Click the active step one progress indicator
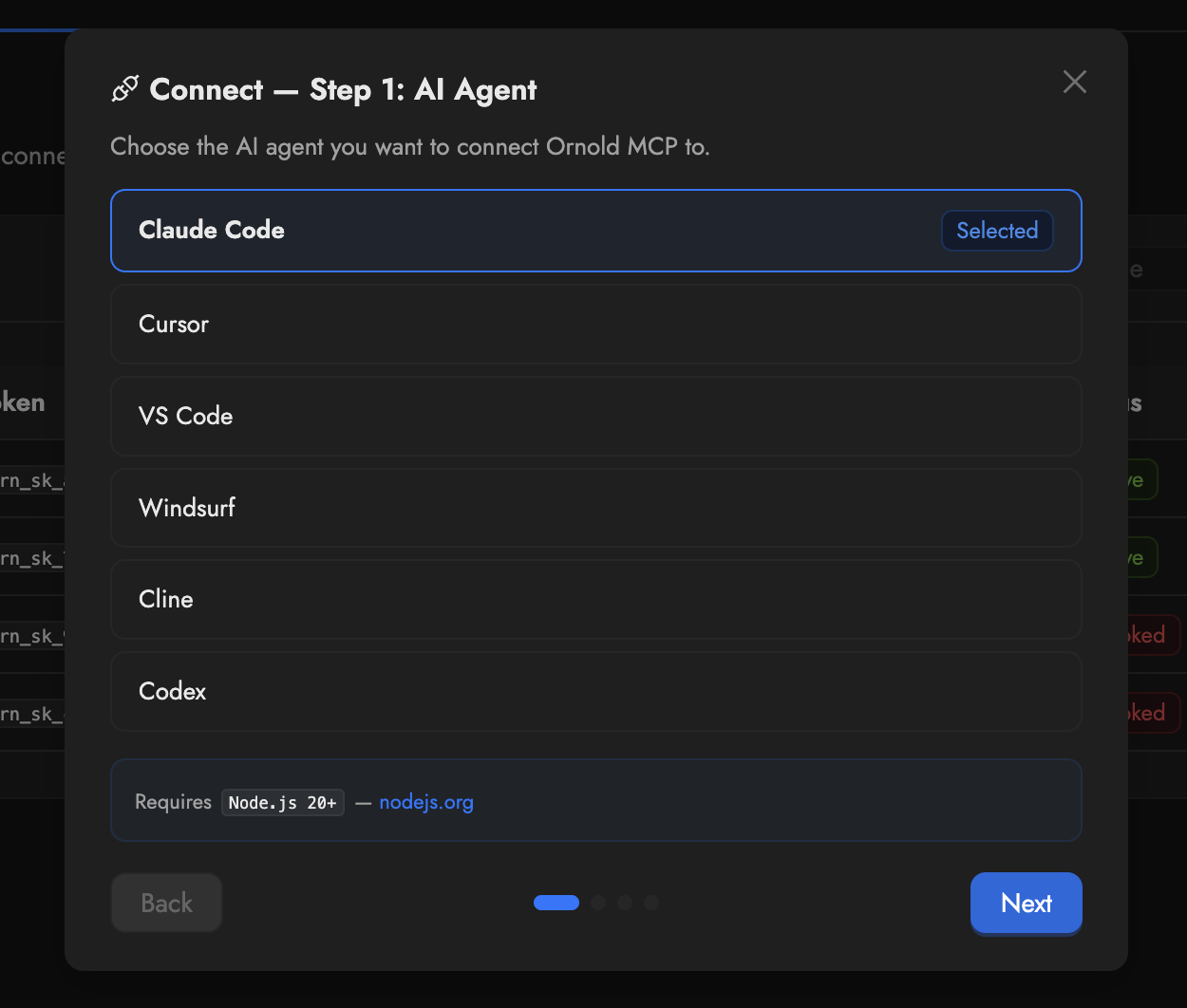 [556, 903]
